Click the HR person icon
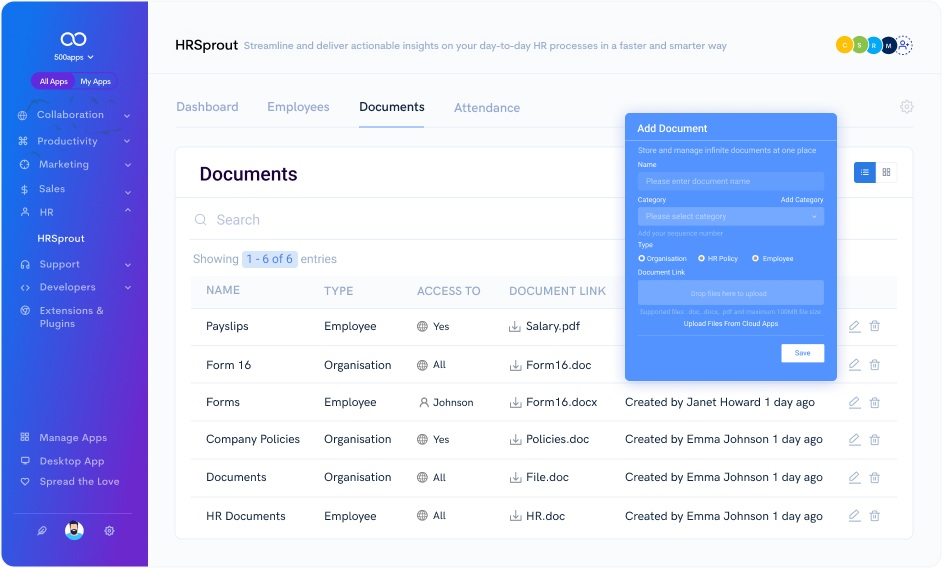The height and width of the screenshot is (568, 942). pos(25,212)
